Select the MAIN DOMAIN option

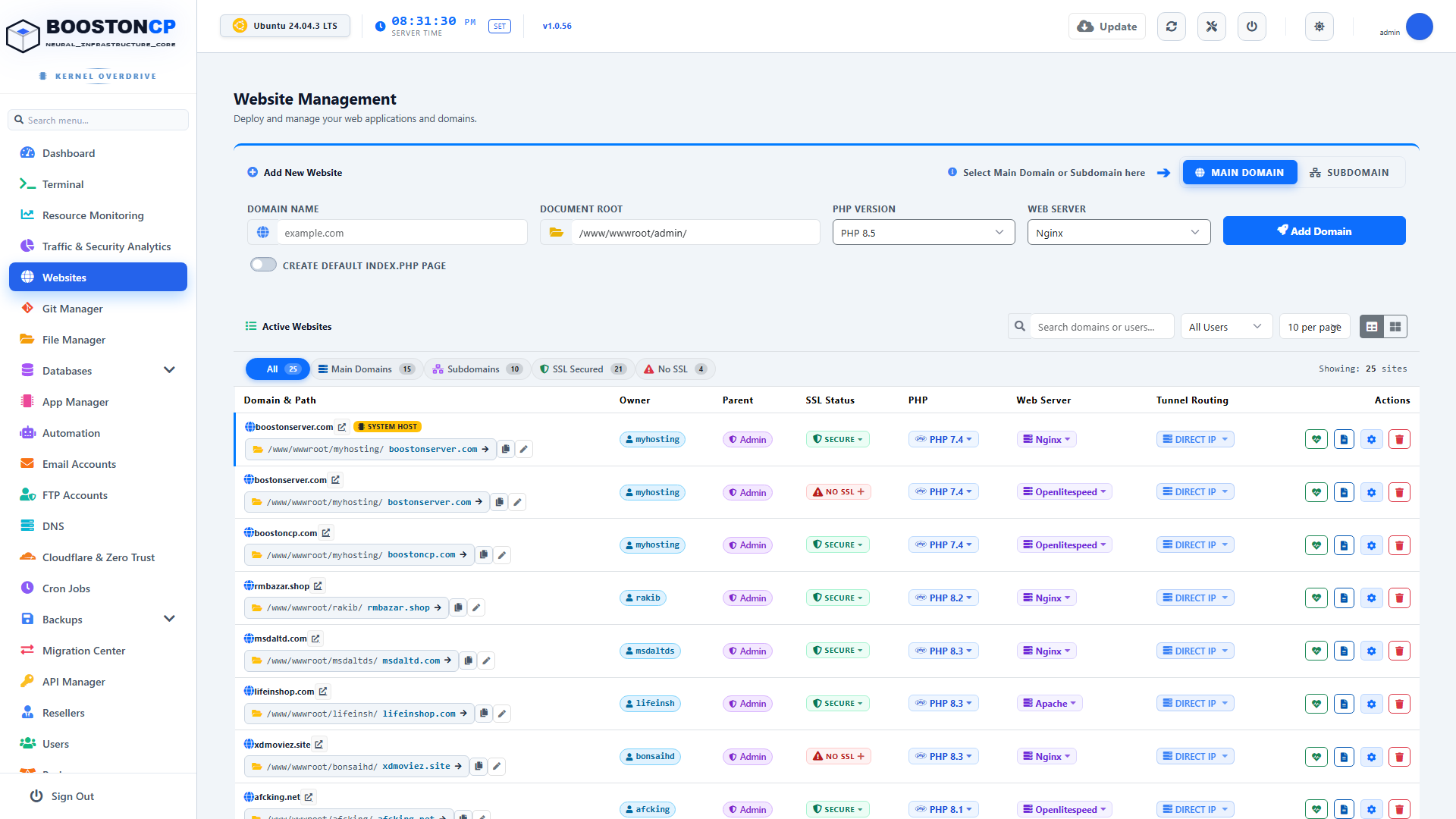point(1240,172)
